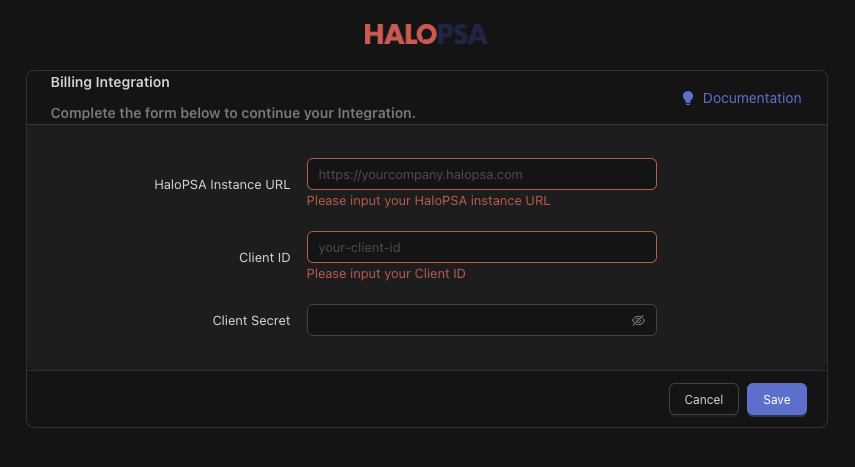Click the 'Complete the form below' subtitle
Image resolution: width=855 pixels, height=467 pixels.
click(x=232, y=113)
